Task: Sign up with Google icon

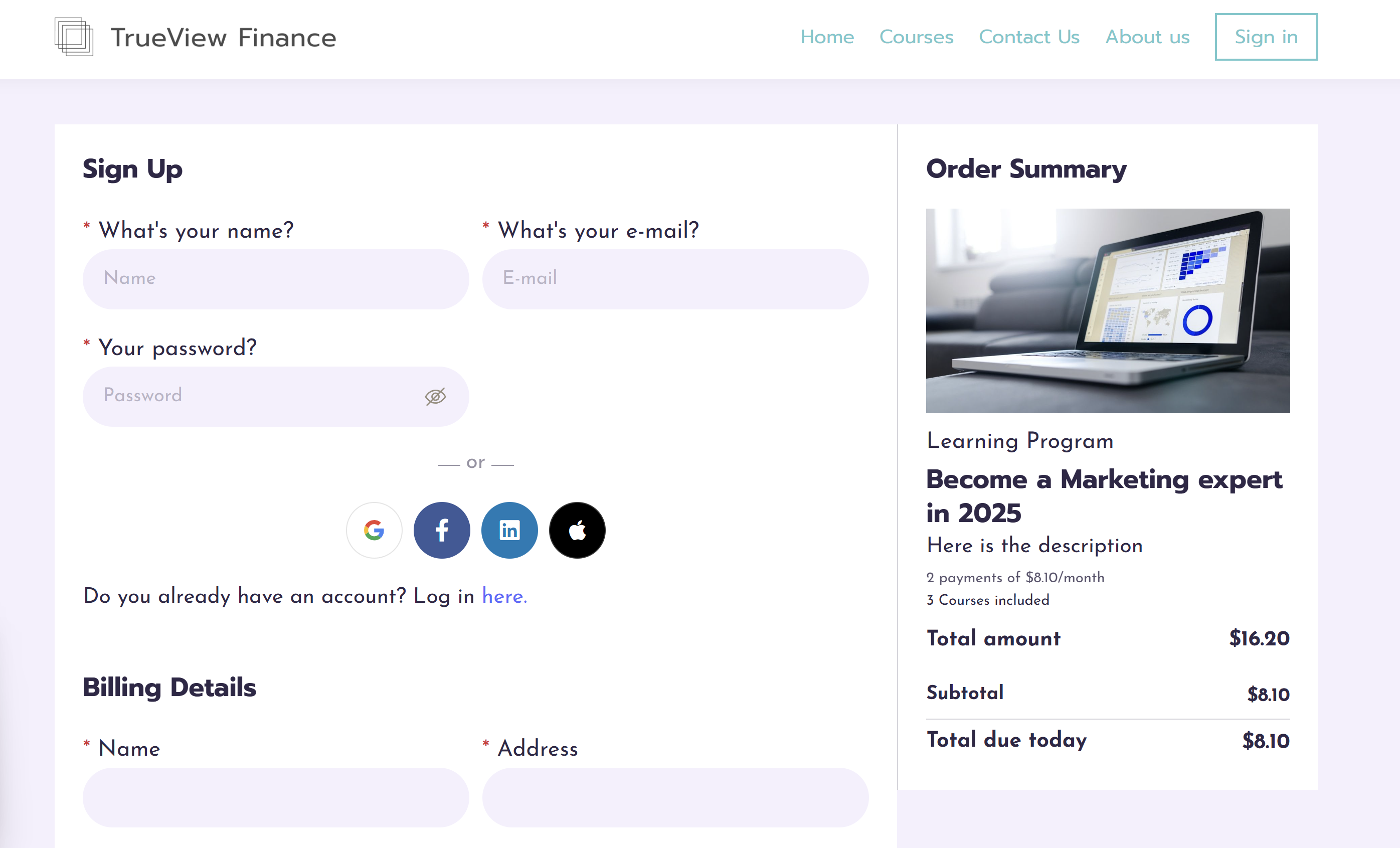Action: (x=374, y=530)
